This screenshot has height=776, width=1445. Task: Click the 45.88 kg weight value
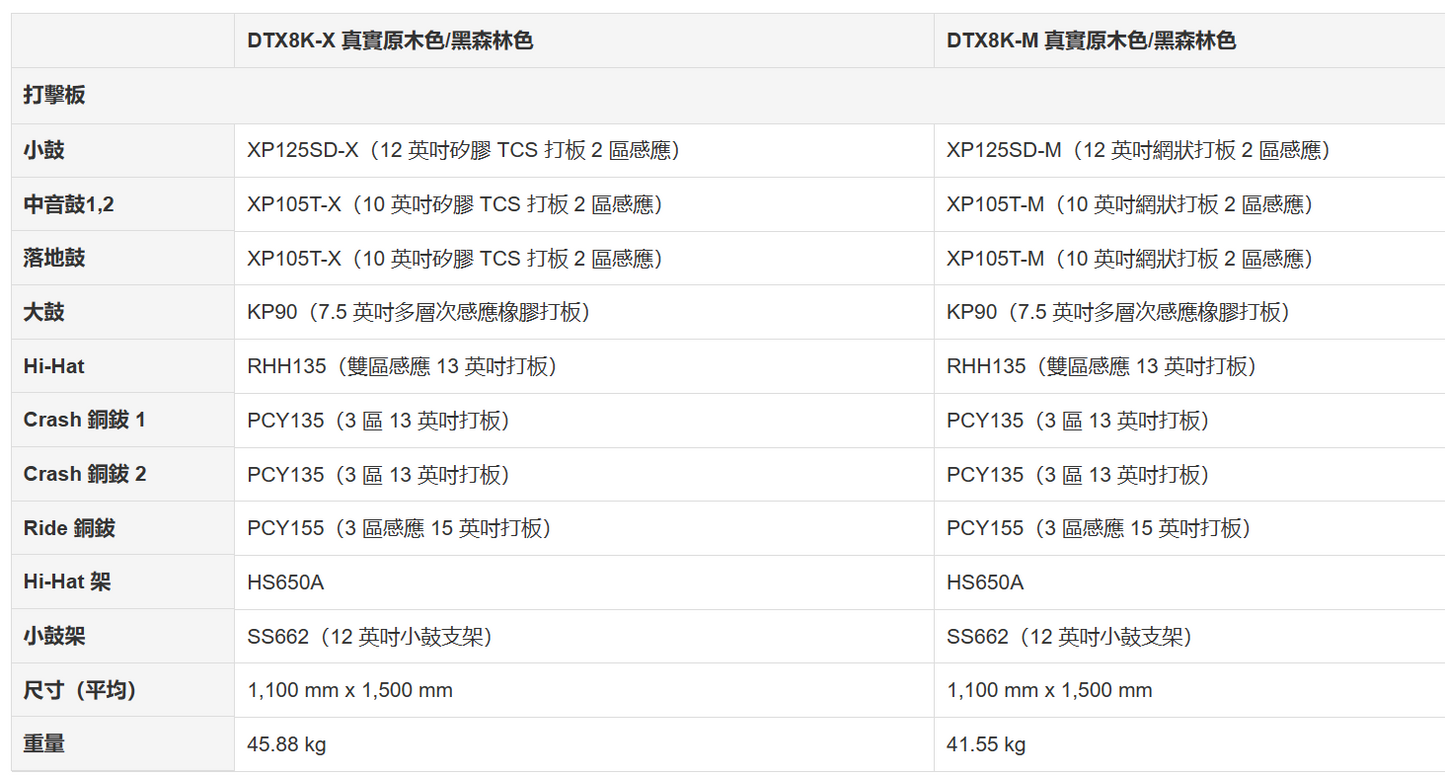[287, 744]
